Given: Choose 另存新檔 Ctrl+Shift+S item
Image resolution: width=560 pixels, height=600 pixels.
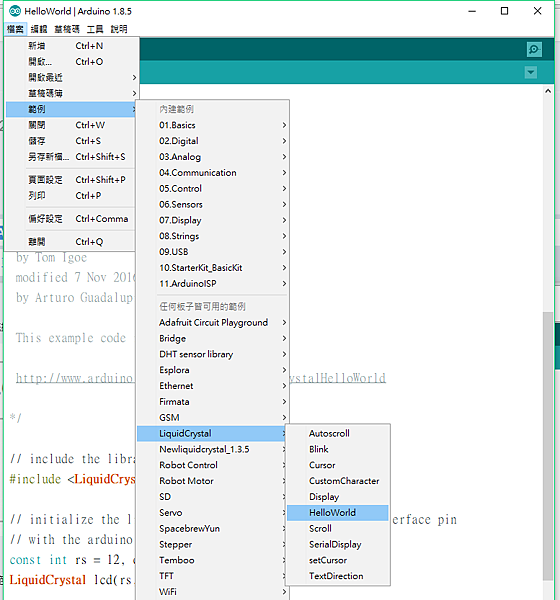Looking at the screenshot, I should (x=71, y=157).
